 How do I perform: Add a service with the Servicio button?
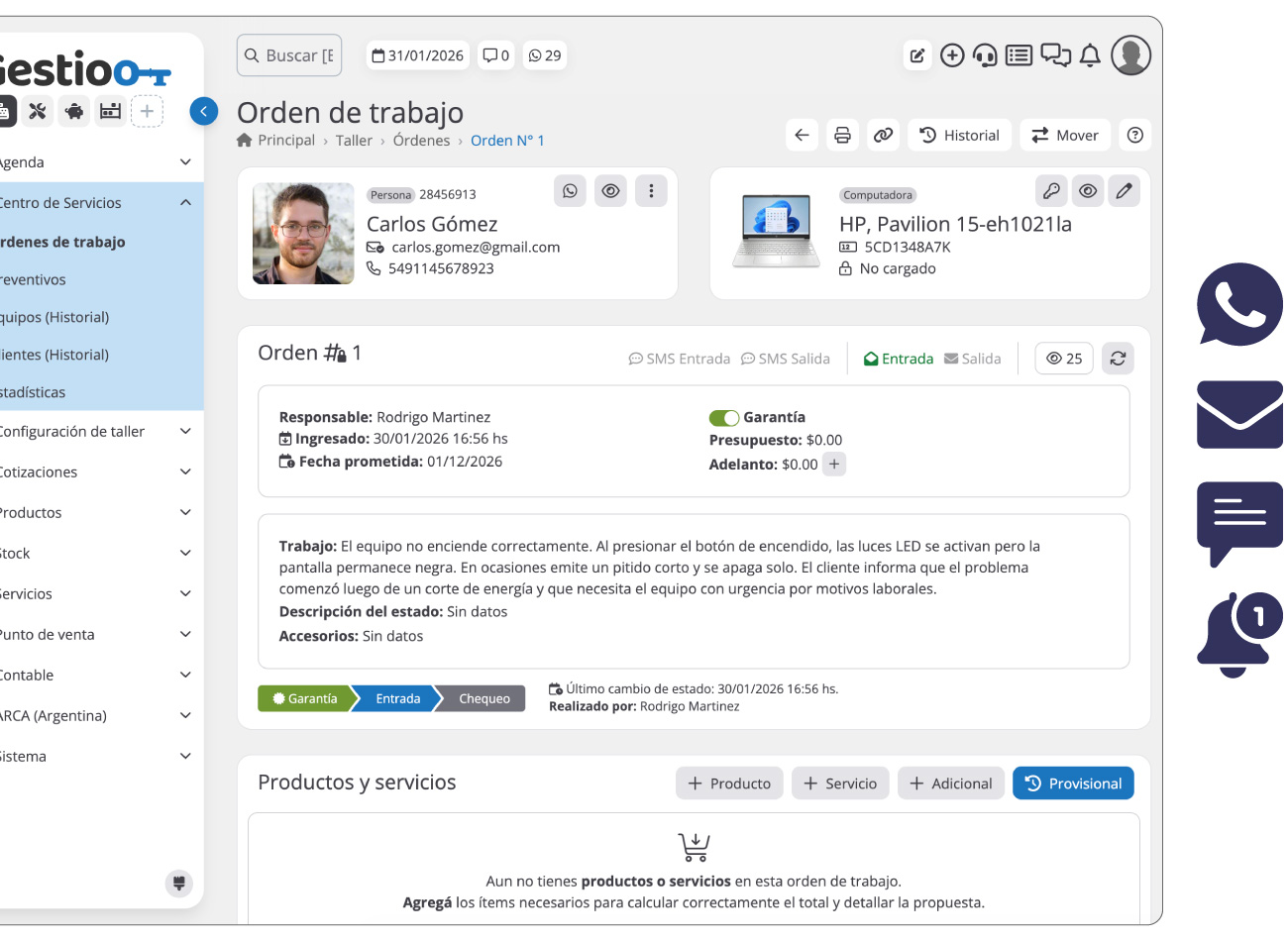coord(840,783)
